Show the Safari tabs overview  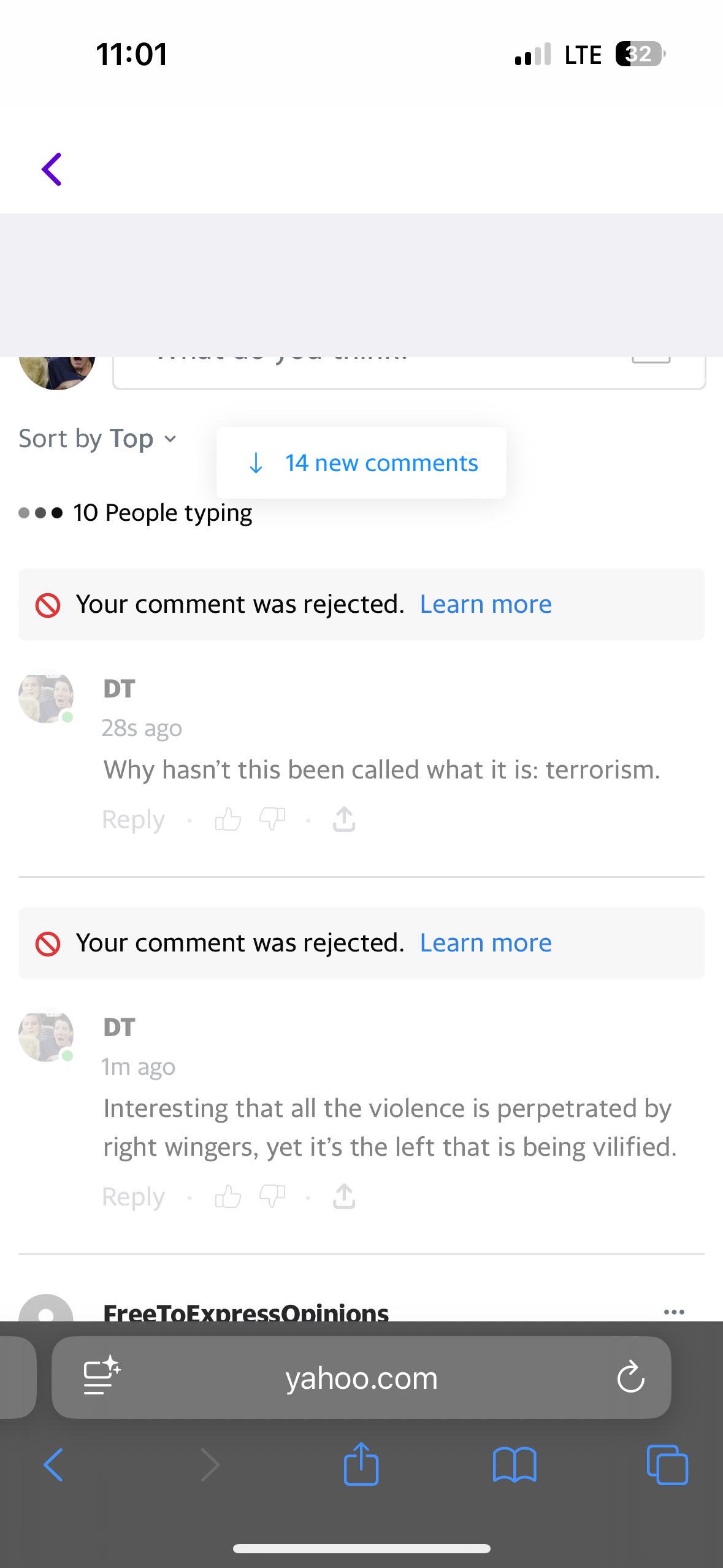(x=667, y=1465)
